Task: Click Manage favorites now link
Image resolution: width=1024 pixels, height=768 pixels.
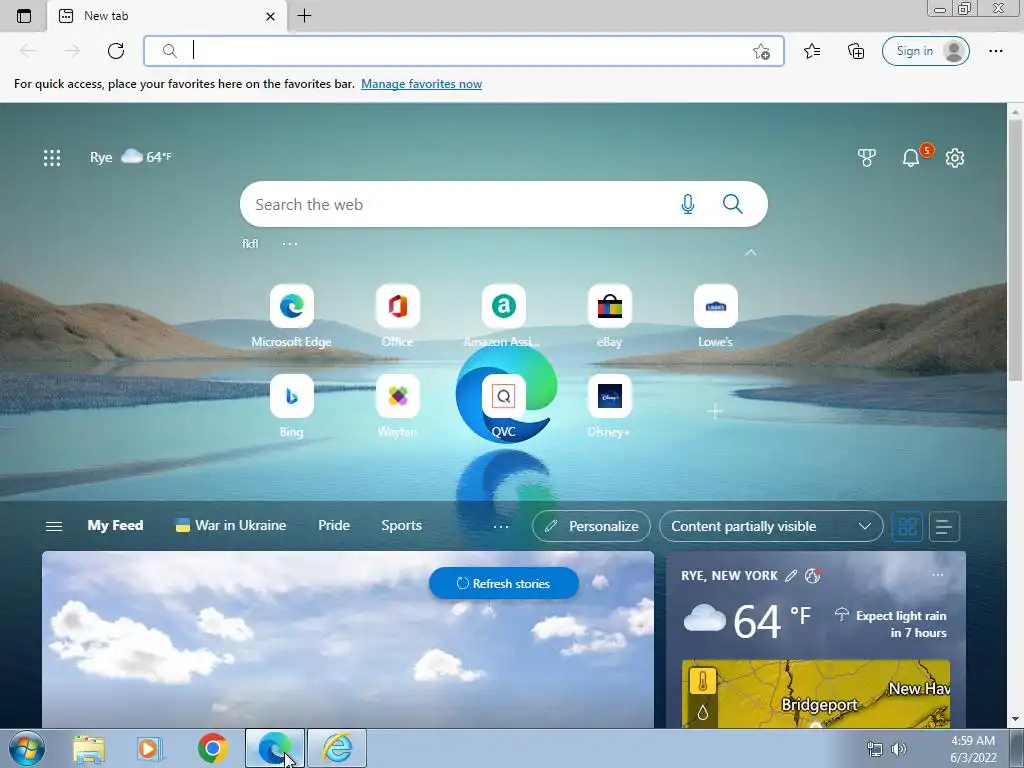Action: tap(421, 84)
